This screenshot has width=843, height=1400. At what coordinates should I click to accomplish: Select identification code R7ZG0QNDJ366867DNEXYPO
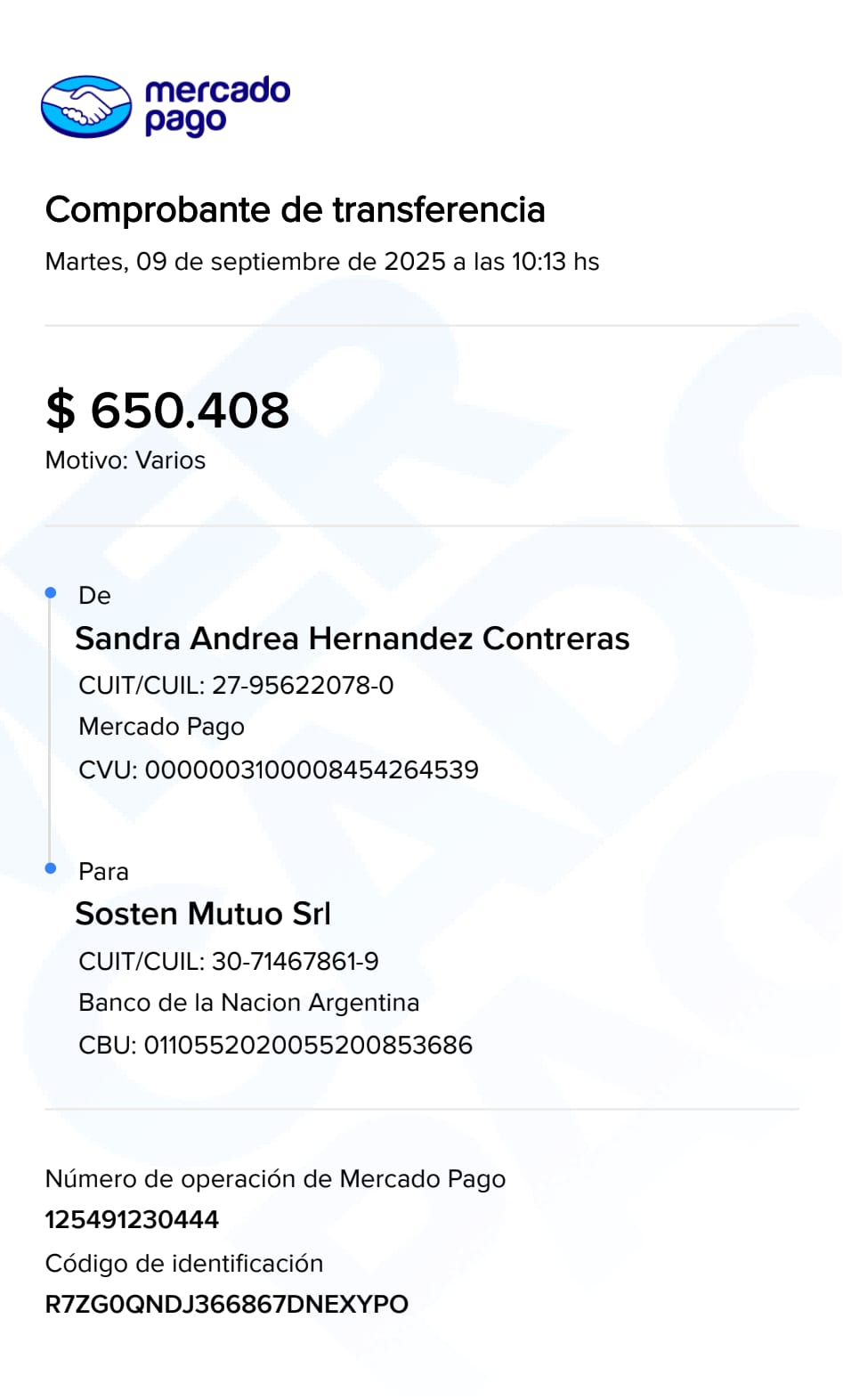pos(226,1304)
